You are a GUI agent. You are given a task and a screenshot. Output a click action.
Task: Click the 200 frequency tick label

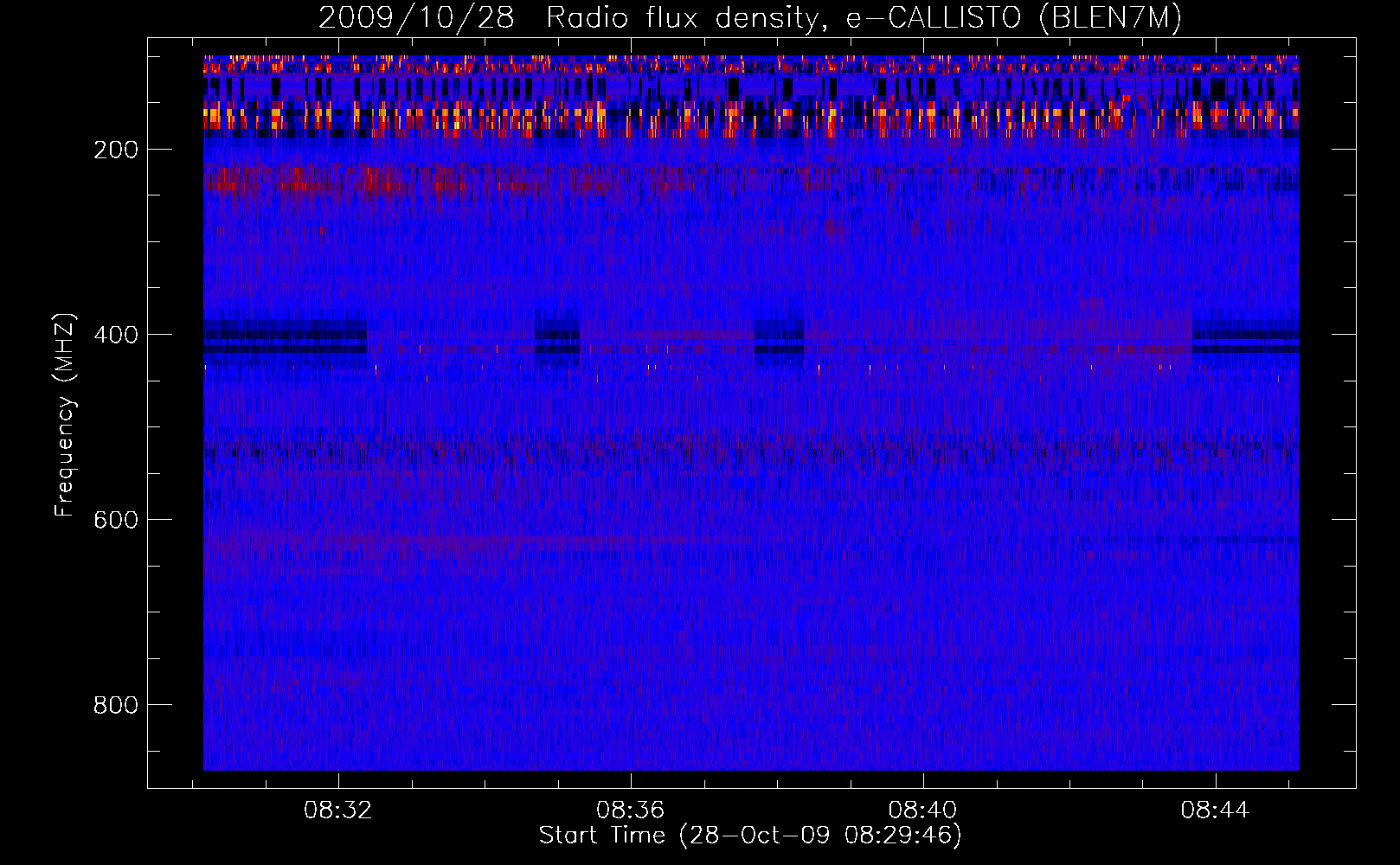(116, 150)
